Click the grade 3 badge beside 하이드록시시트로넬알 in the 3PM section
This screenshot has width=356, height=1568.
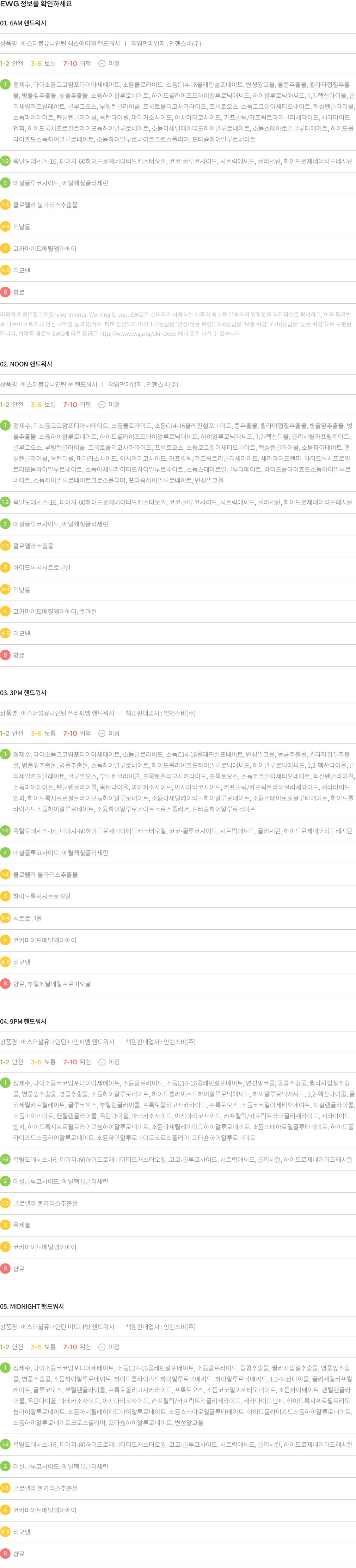click(6, 895)
